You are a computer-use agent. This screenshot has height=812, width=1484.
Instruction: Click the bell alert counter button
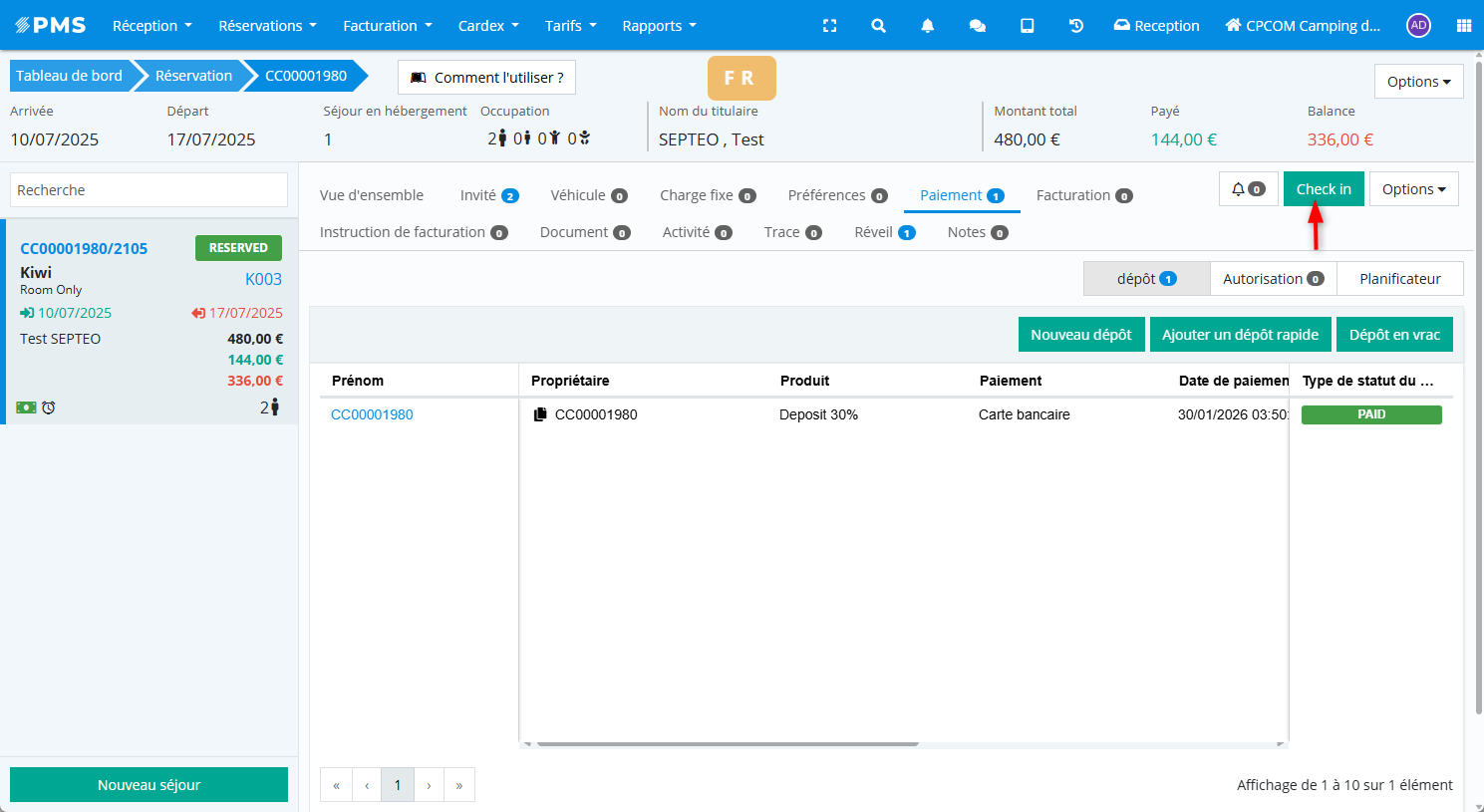pos(1248,189)
